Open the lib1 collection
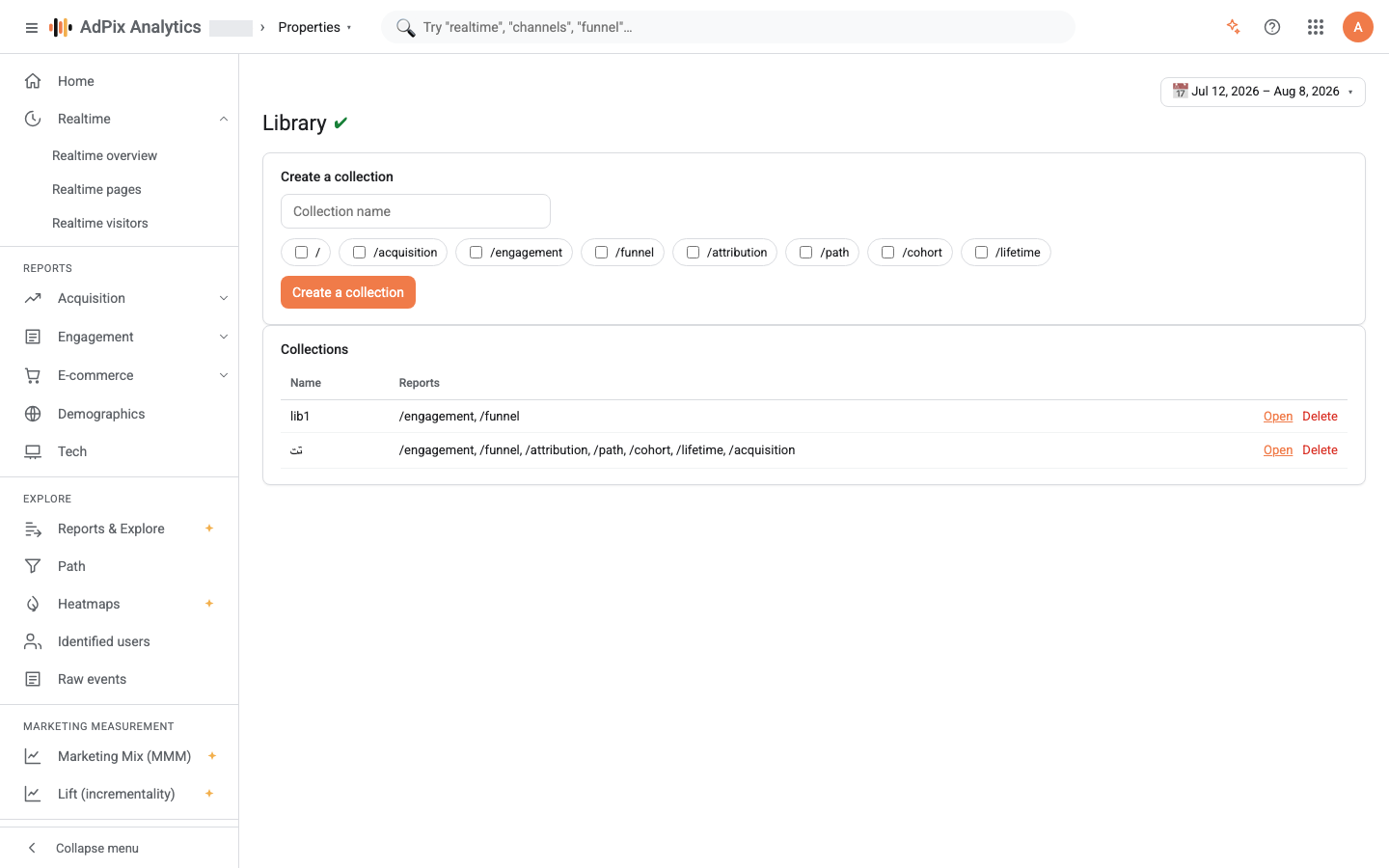 coord(1278,417)
